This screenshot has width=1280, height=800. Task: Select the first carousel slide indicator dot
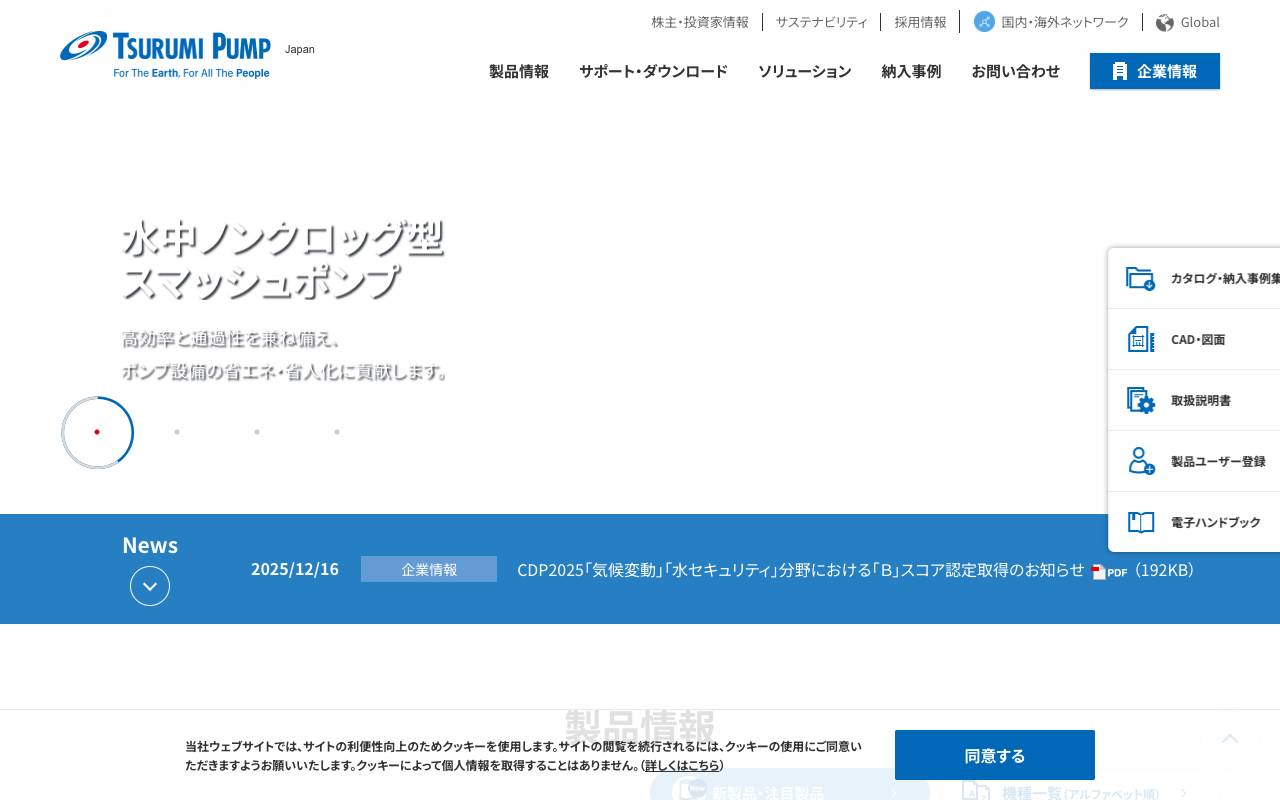(x=97, y=432)
